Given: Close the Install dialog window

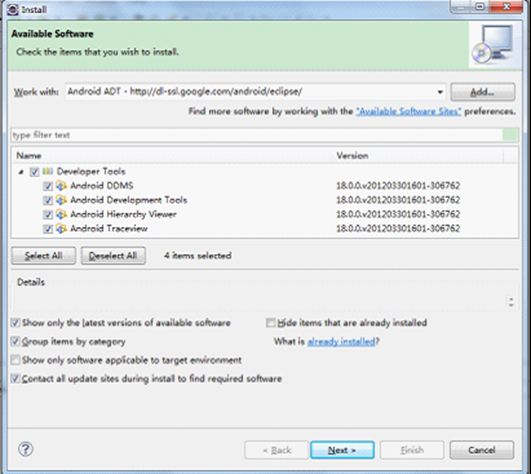Looking at the screenshot, I should (x=506, y=6).
